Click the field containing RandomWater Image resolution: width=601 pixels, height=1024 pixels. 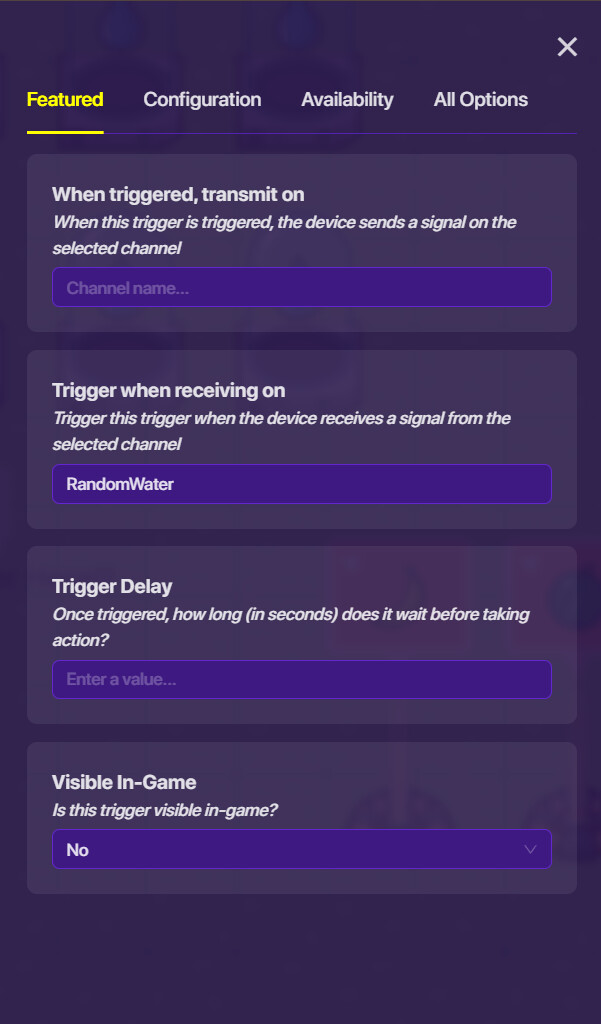click(x=301, y=484)
